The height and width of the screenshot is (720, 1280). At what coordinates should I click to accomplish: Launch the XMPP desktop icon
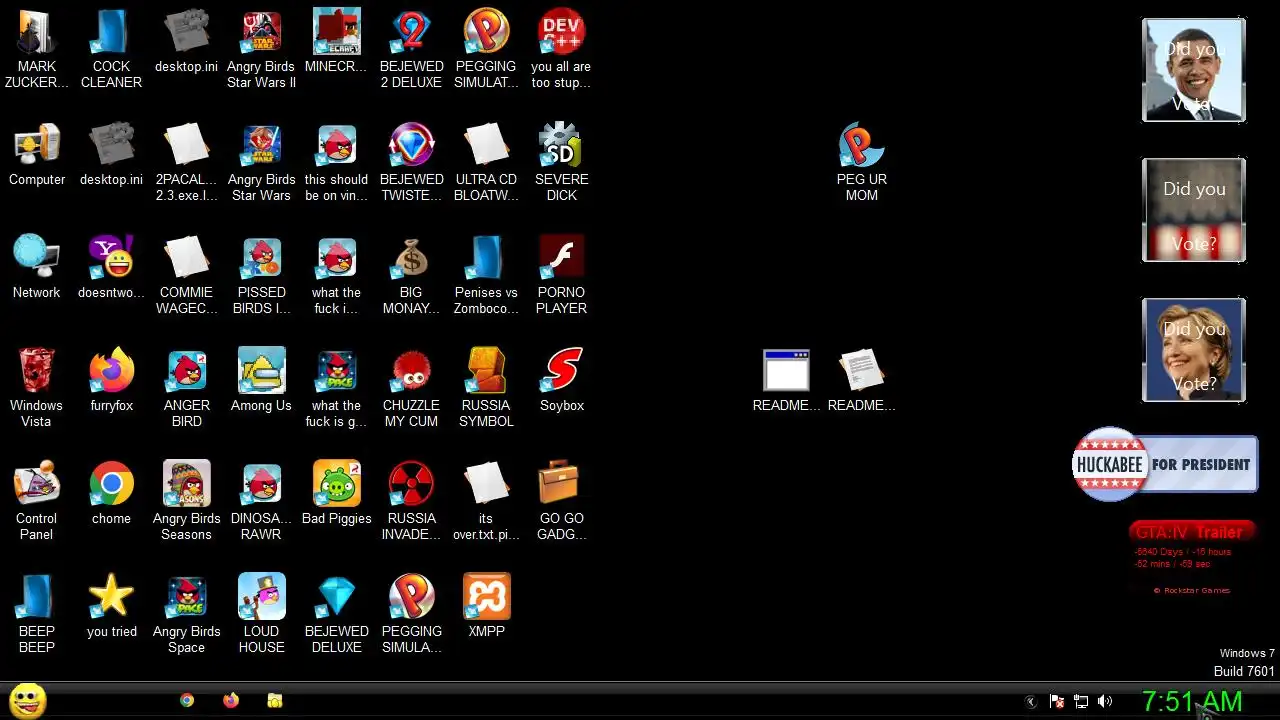pos(487,608)
